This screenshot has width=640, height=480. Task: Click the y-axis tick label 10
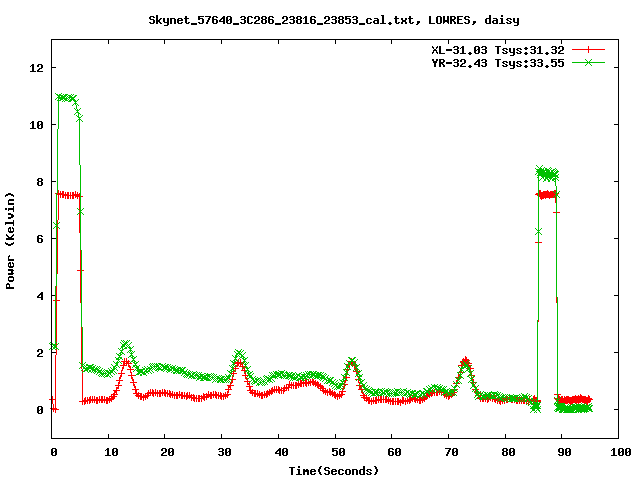(x=36, y=125)
